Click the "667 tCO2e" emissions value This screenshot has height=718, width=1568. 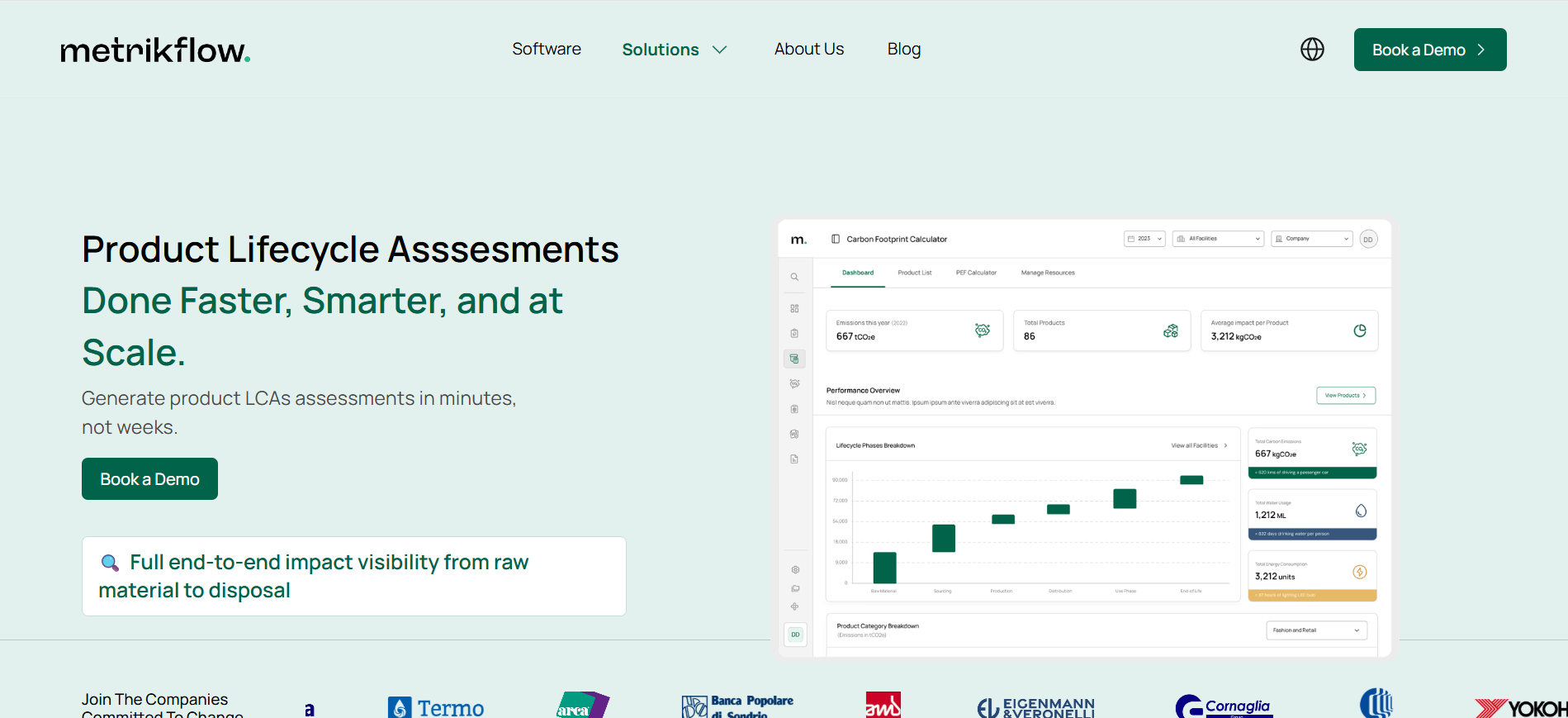coord(855,336)
